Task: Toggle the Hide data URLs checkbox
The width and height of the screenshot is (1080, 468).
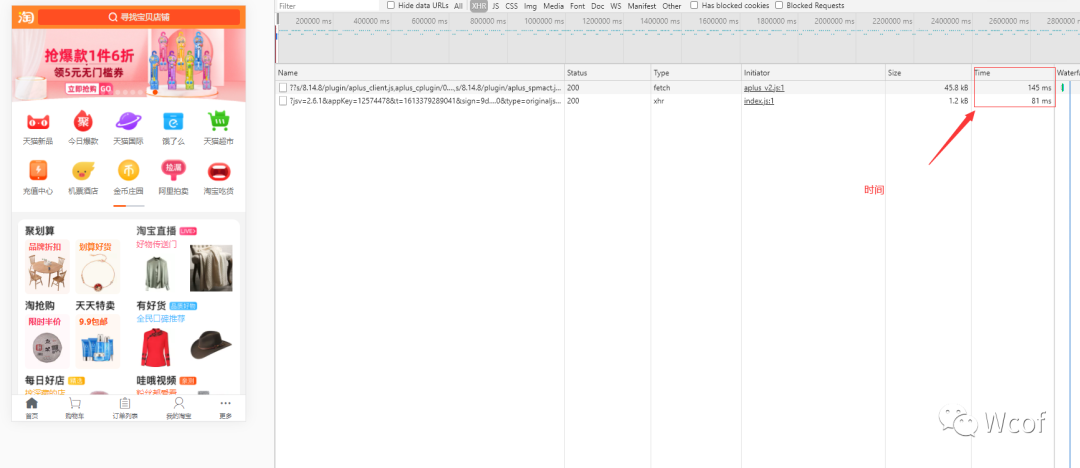Action: (x=391, y=5)
